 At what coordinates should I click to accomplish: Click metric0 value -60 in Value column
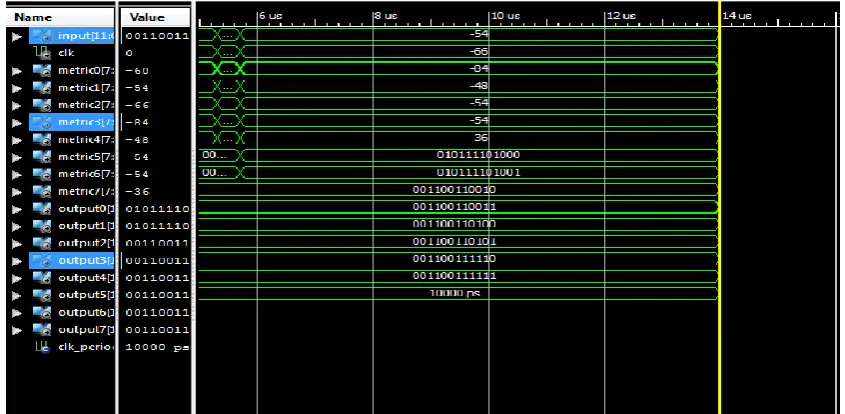pos(137,71)
